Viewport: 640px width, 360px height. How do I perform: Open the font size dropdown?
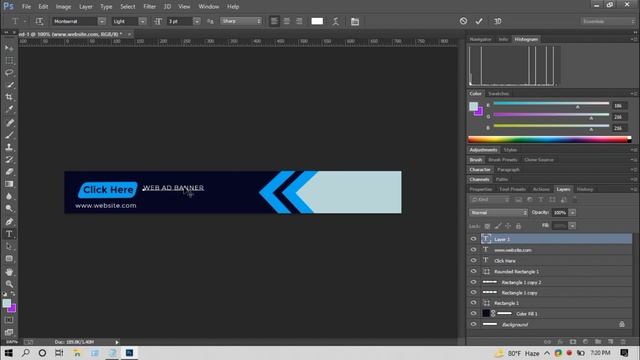point(197,21)
